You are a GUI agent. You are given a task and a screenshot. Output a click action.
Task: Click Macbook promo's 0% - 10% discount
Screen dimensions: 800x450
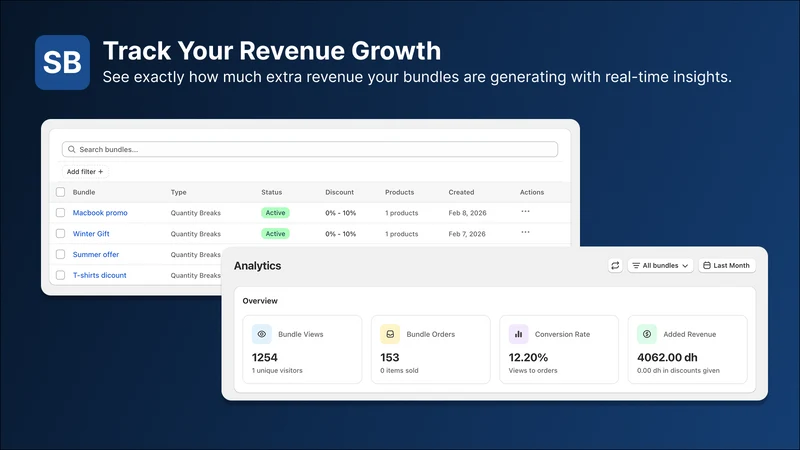click(x=340, y=213)
